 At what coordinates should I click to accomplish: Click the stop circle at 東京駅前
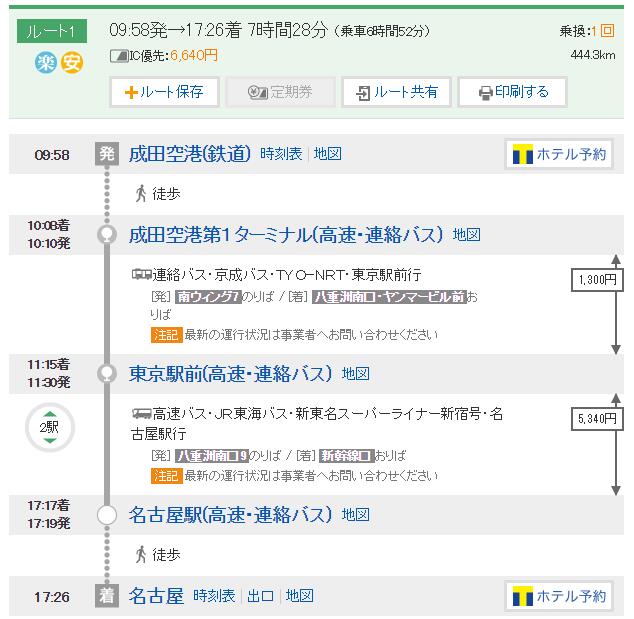107,374
